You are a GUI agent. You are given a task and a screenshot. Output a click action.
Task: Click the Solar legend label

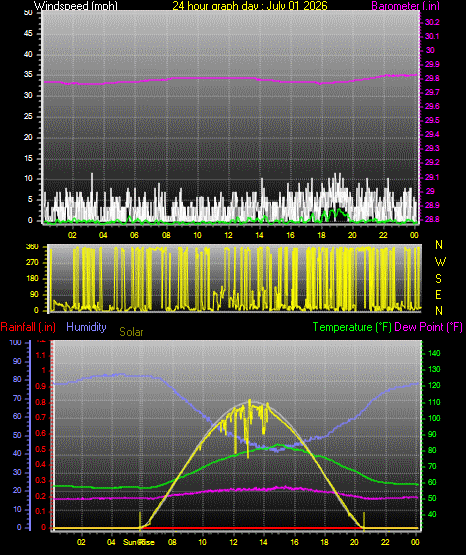point(131,332)
